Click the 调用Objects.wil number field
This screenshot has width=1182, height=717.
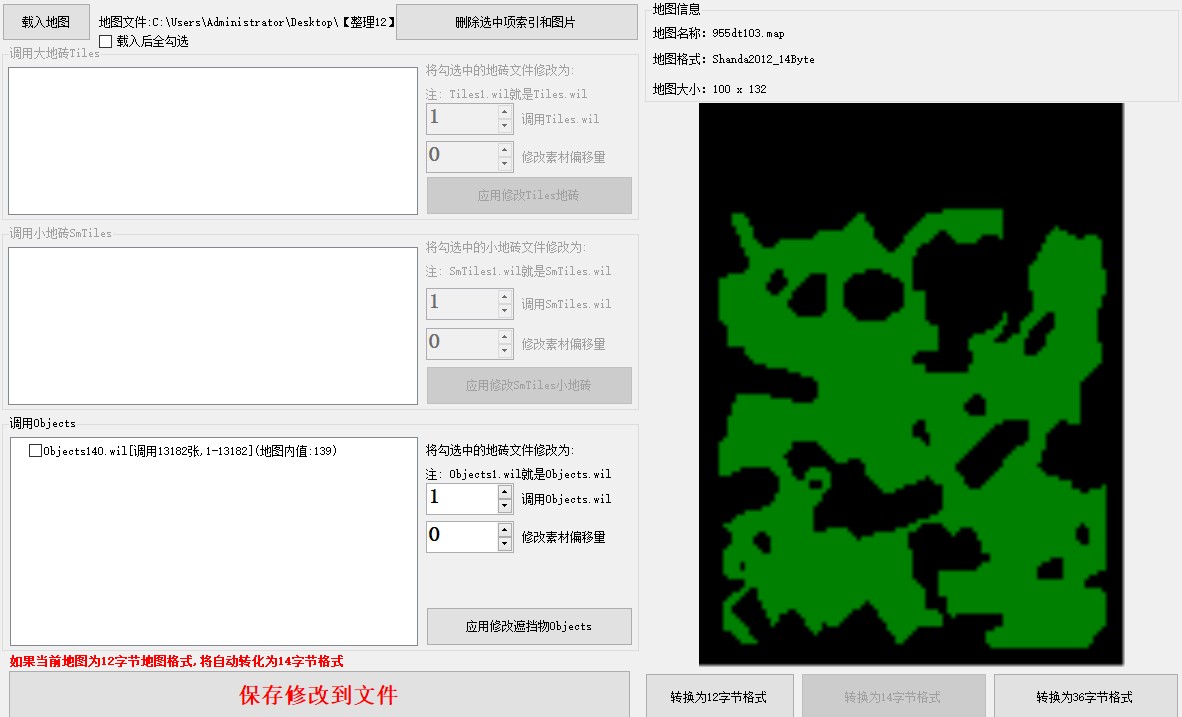[x=460, y=498]
